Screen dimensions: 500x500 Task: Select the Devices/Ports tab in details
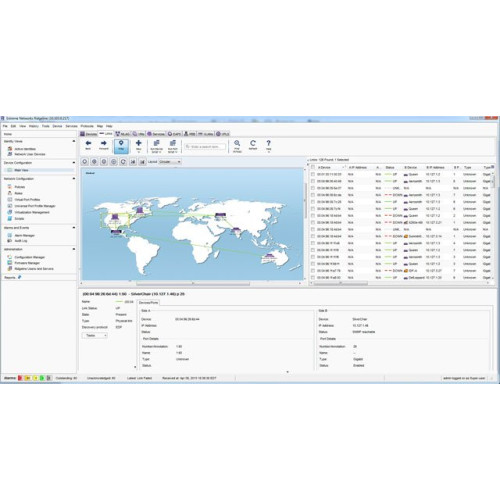click(x=149, y=303)
